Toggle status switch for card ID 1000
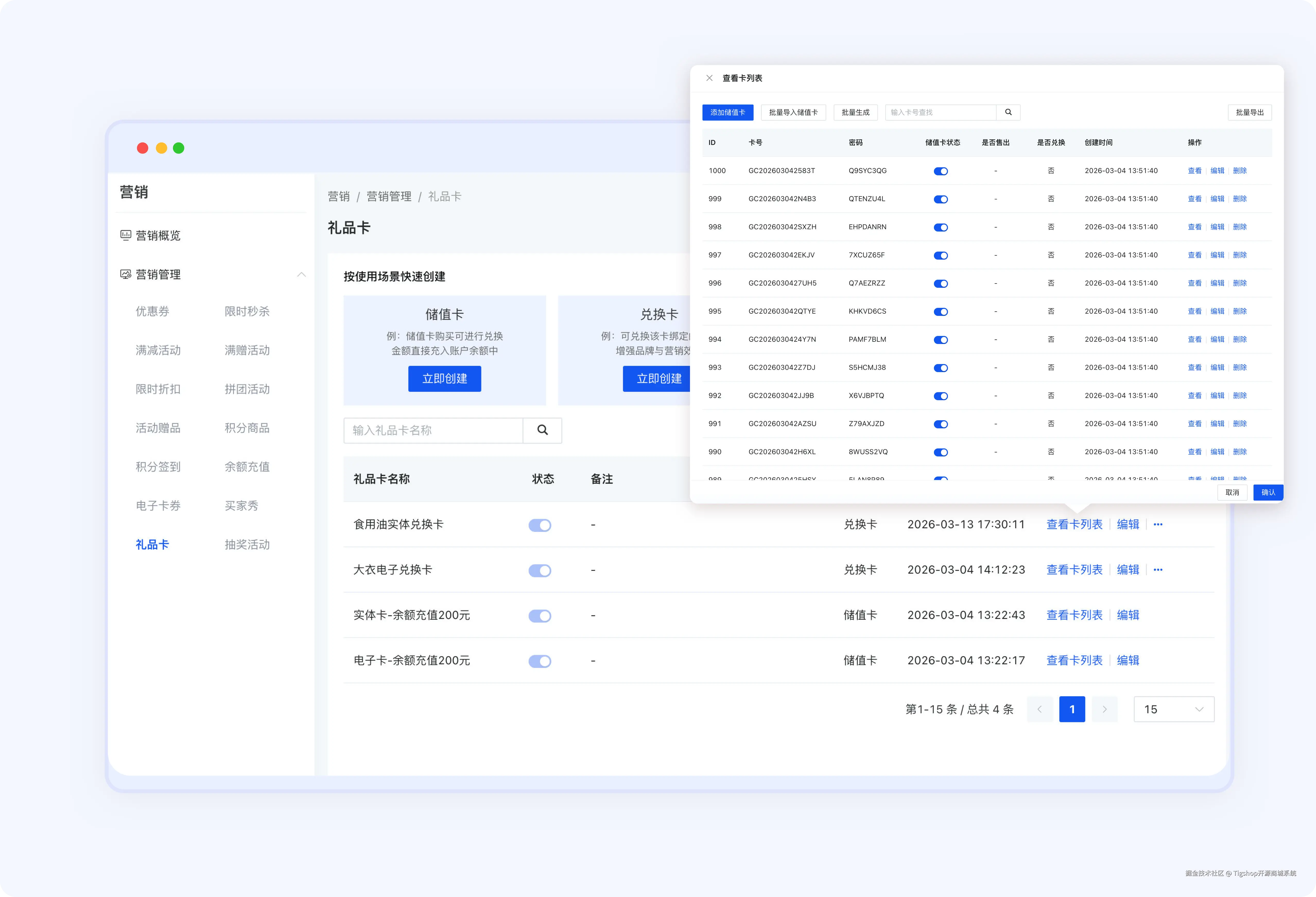Image resolution: width=1316 pixels, height=897 pixels. click(x=941, y=171)
